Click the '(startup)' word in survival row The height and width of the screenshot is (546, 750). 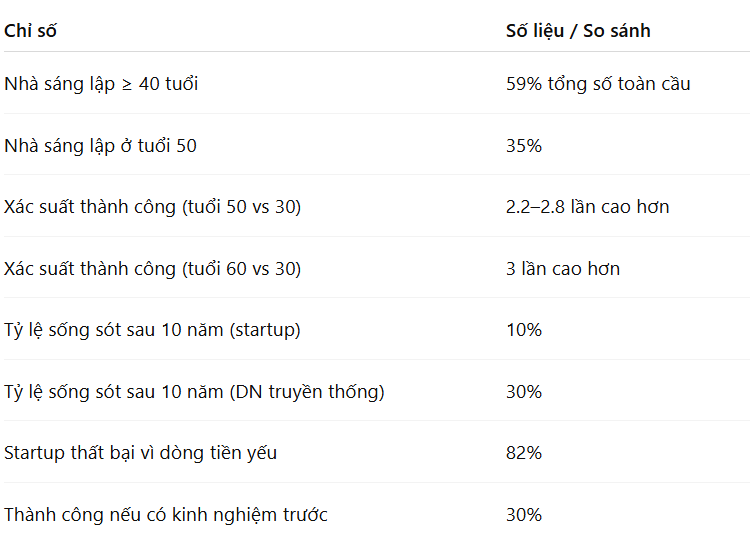click(265, 330)
